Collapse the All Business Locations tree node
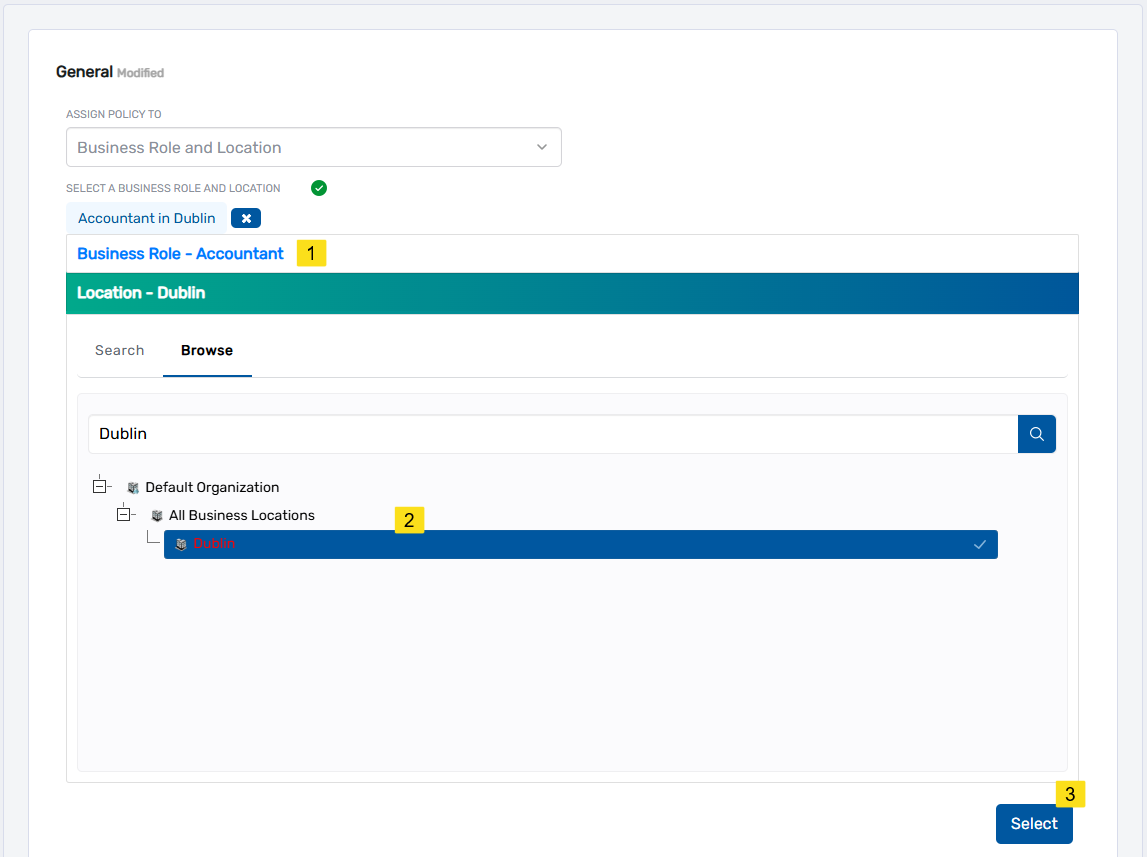 pos(124,513)
